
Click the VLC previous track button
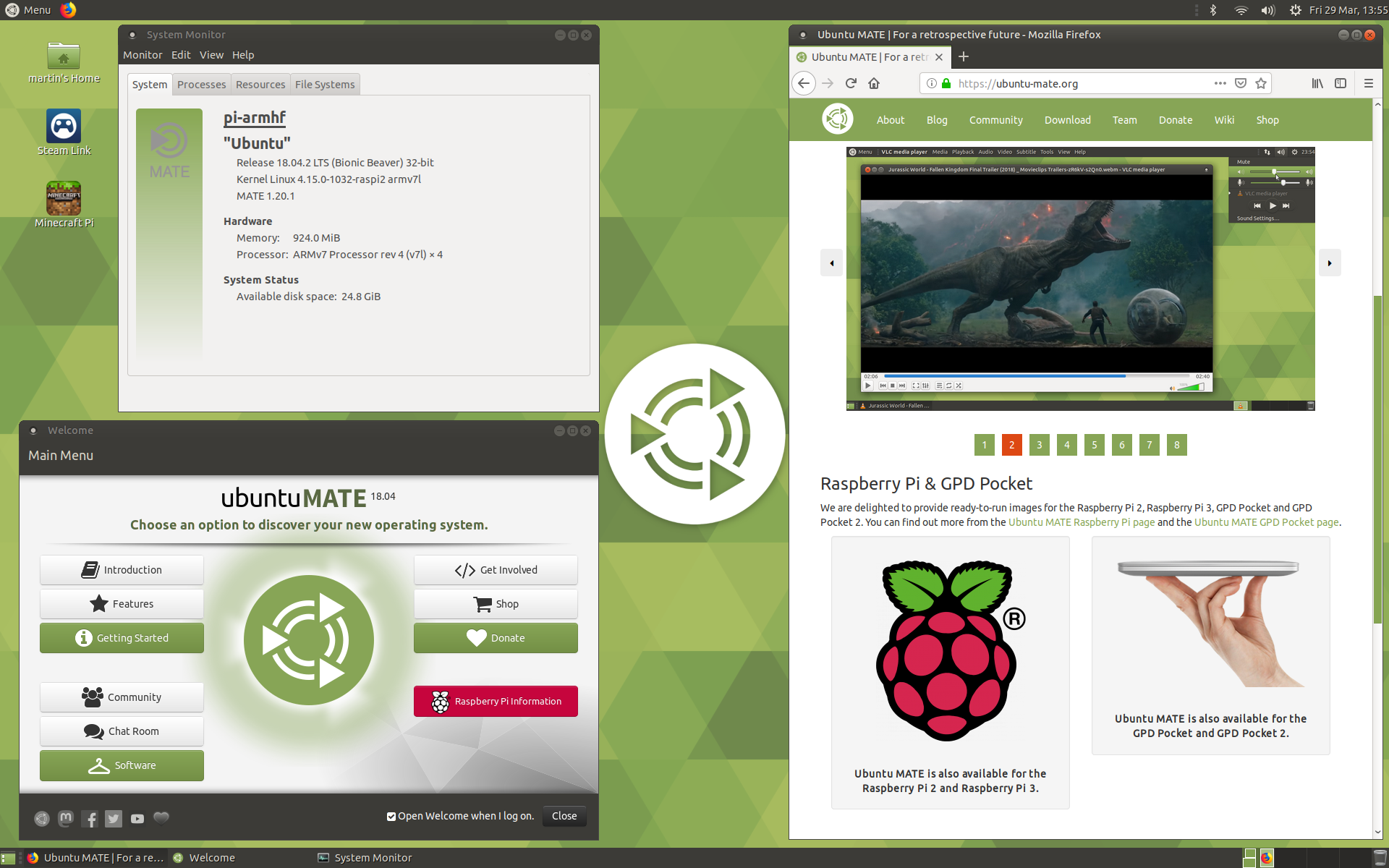click(883, 389)
